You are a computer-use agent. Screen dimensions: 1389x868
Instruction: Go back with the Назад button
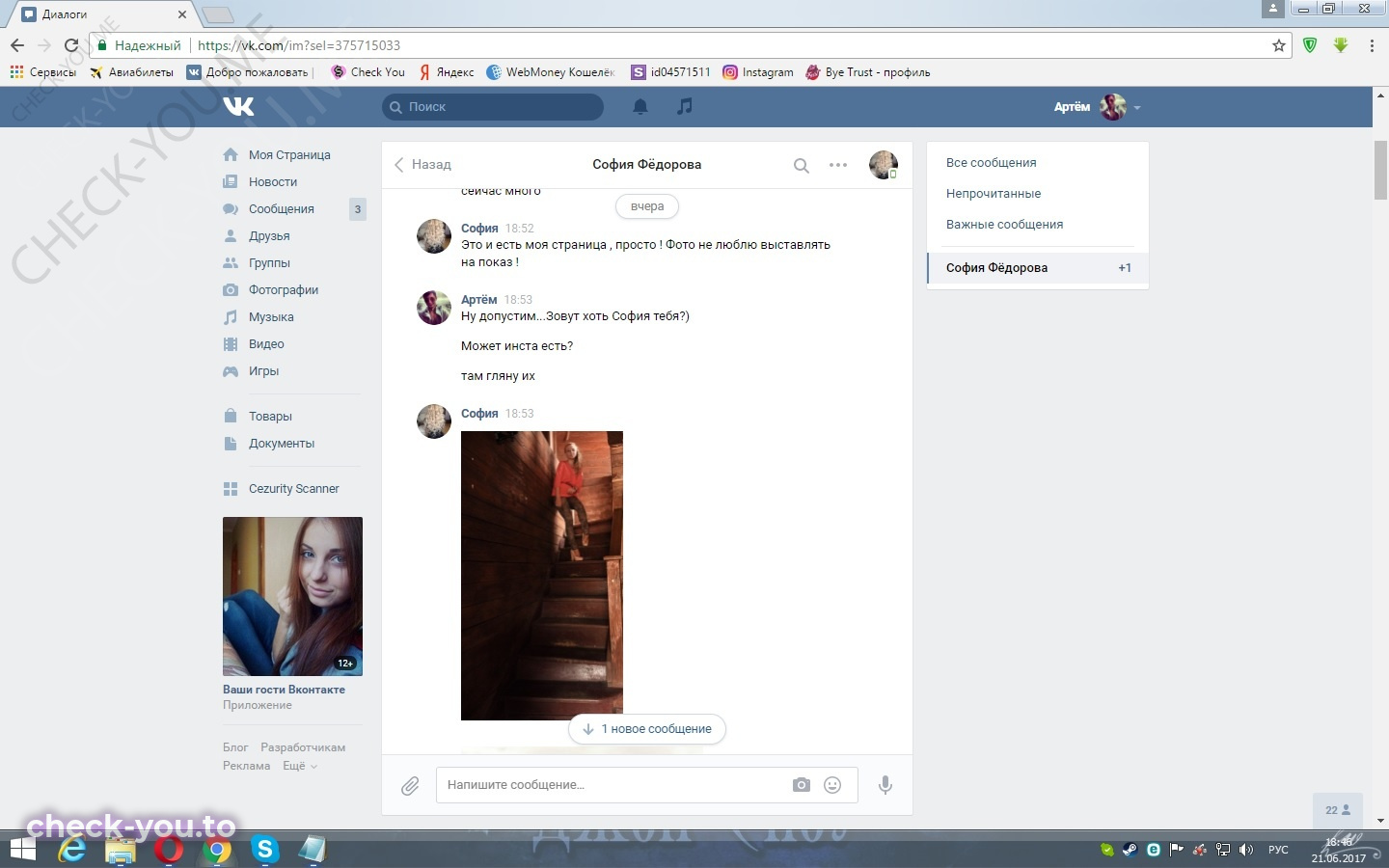pyautogui.click(x=422, y=165)
